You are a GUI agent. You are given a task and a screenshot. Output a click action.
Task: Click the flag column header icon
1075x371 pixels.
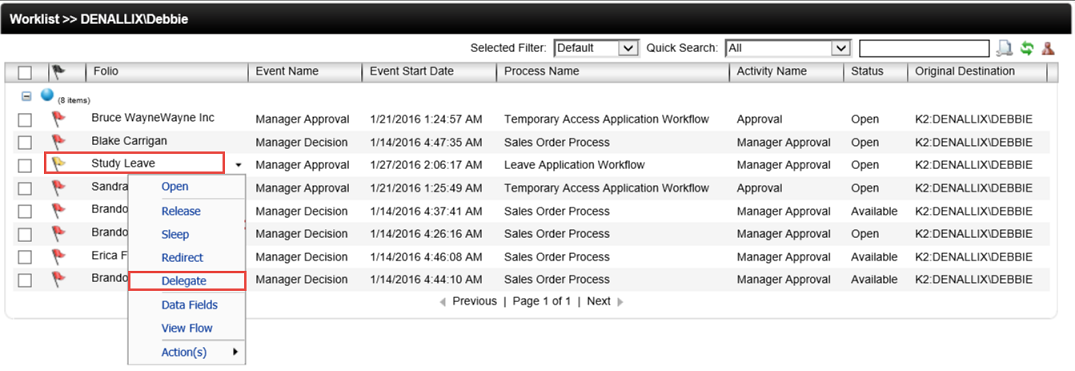59,71
